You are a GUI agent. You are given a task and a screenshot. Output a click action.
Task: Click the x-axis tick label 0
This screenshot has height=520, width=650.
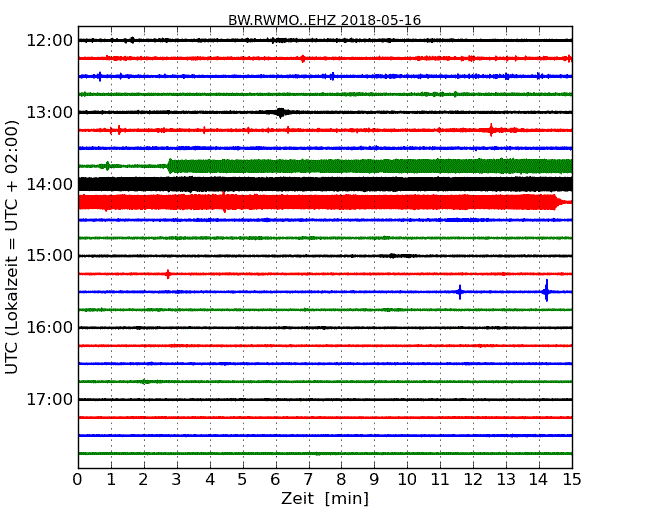[x=78, y=479]
